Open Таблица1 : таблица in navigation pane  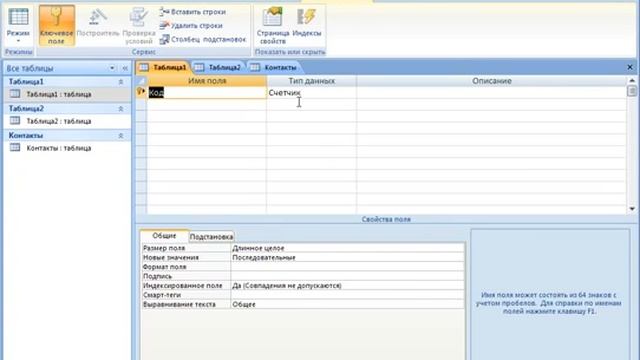click(59, 94)
